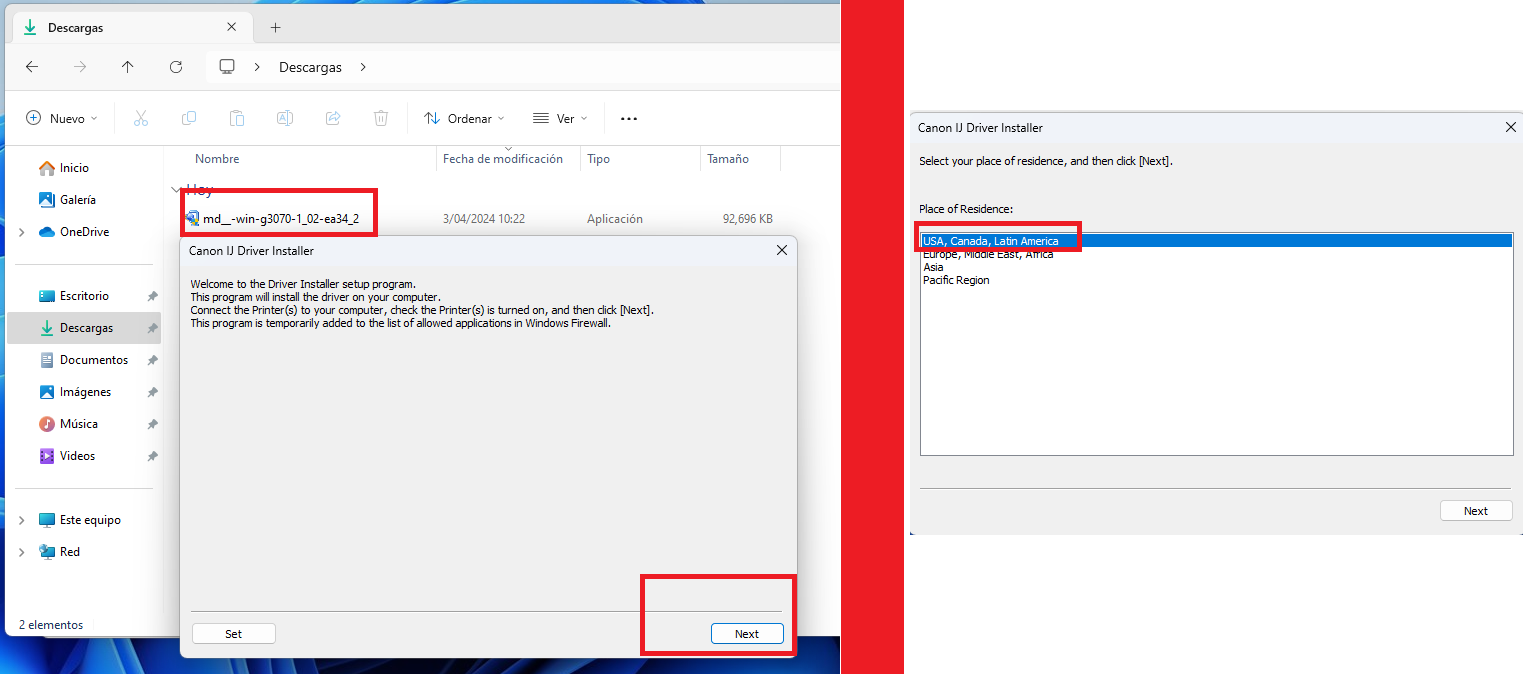This screenshot has height=674, width=1531.
Task: Open the Ordenar sort dropdown
Action: click(x=464, y=118)
